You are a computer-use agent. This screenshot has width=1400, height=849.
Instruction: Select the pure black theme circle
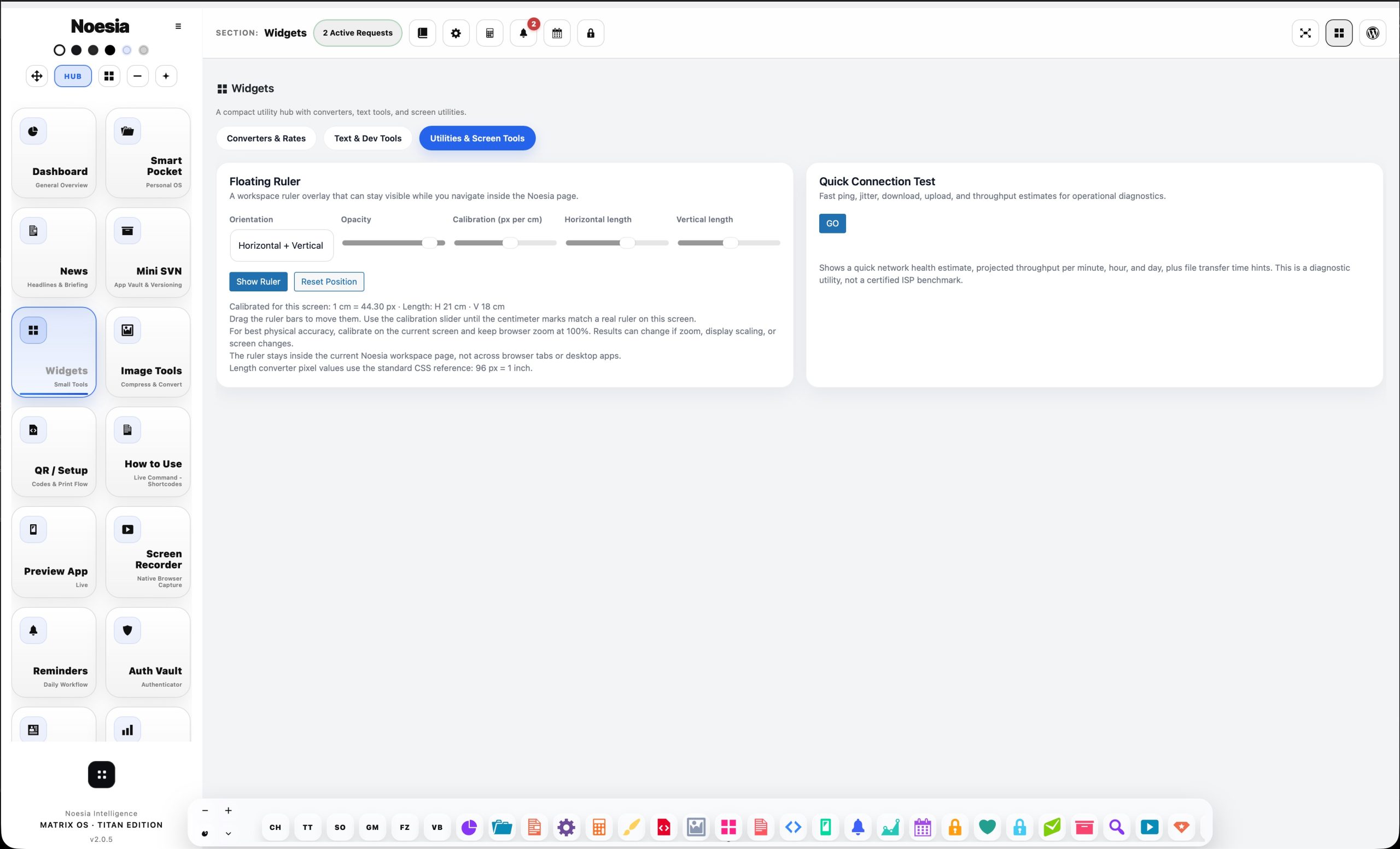pos(110,50)
